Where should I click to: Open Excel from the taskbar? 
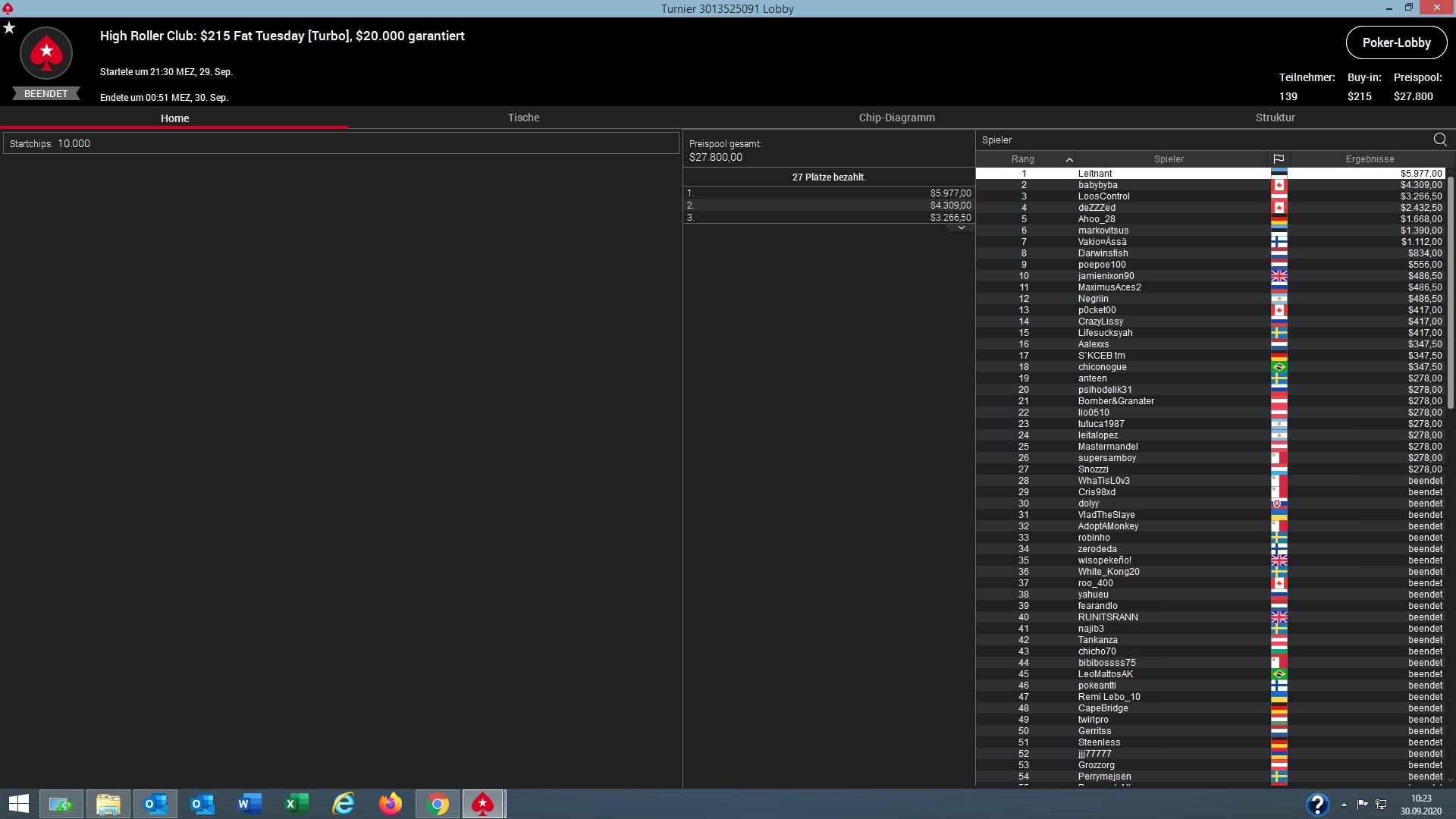pos(297,804)
